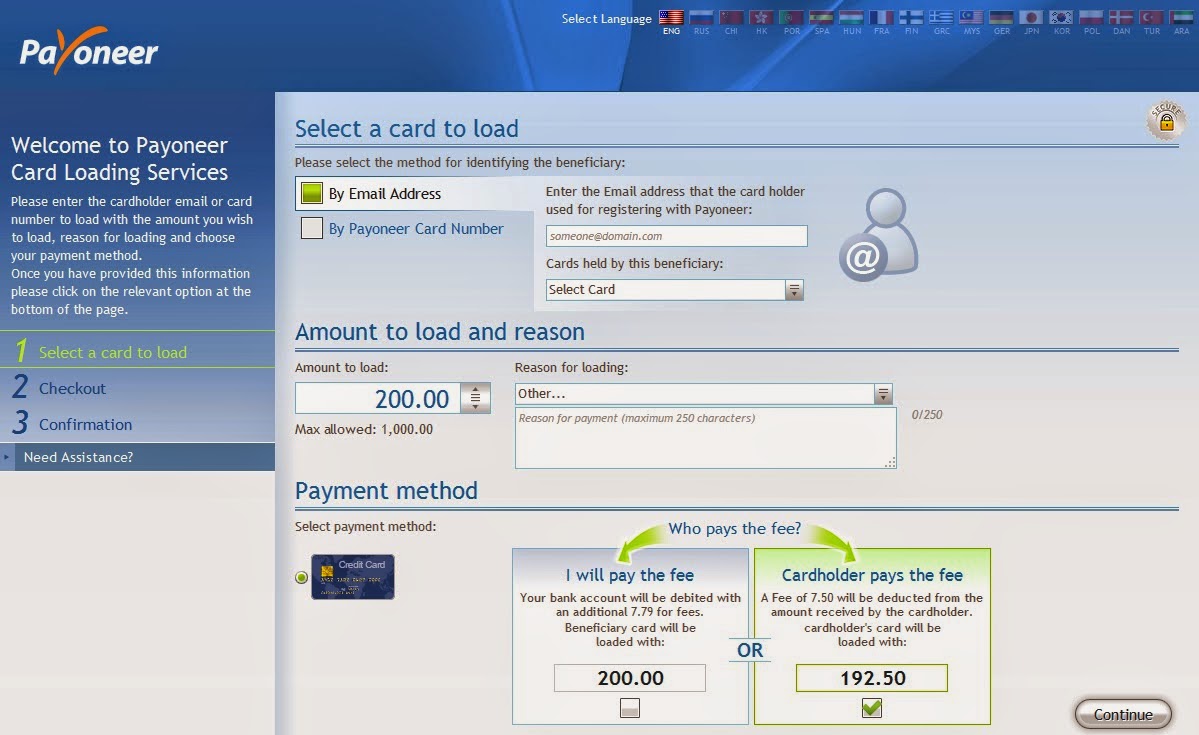The image size is (1199, 735).
Task: Click the Who pays the fee? label
Action: point(735,528)
